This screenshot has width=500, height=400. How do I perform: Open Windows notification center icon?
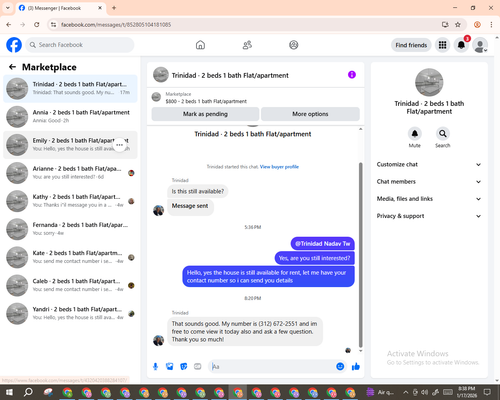[x=487, y=392]
